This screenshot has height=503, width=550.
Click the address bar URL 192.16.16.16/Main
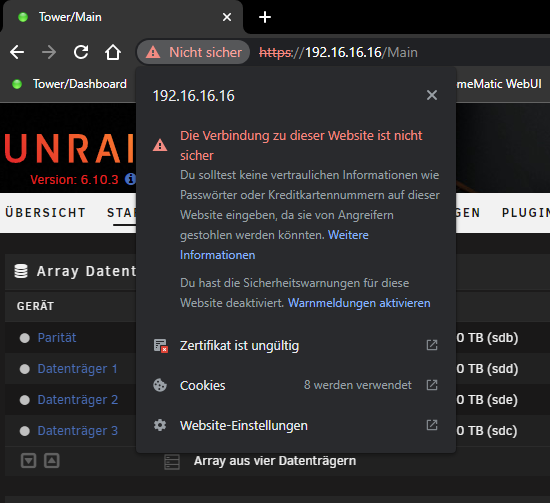(338, 53)
